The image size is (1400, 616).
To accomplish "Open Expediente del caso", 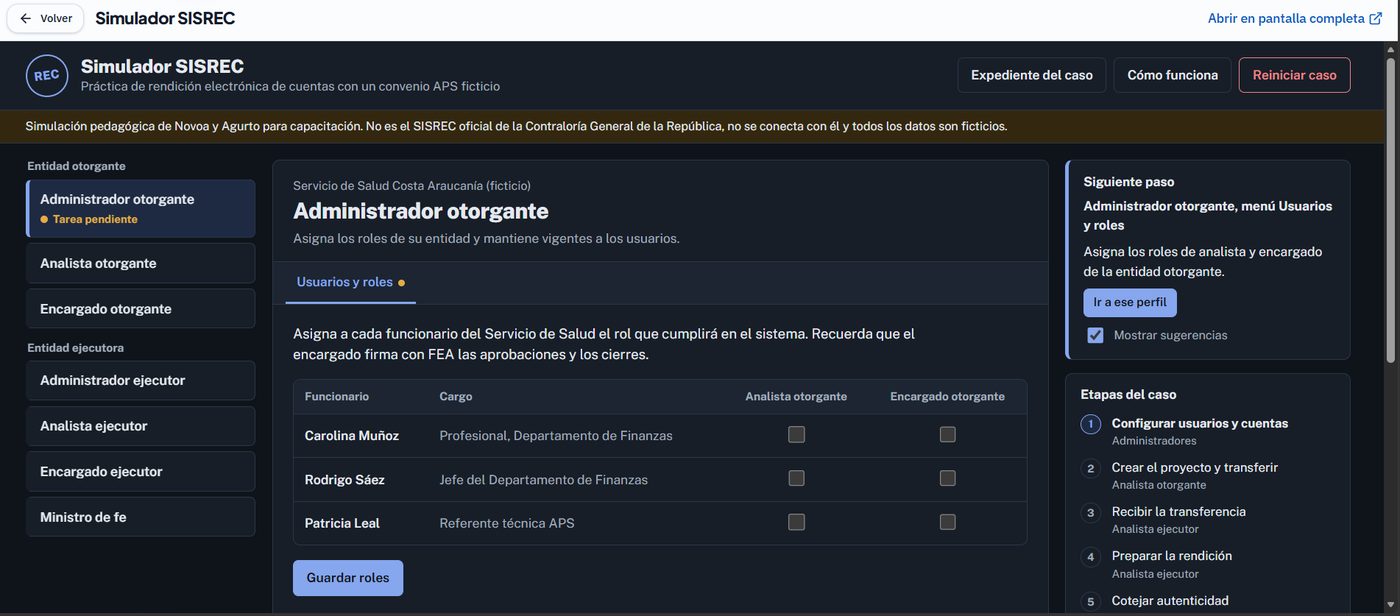I will point(1032,75).
